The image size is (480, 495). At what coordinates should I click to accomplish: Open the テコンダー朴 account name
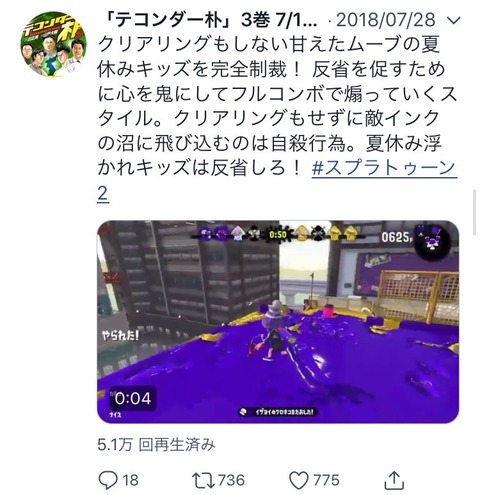(x=209, y=20)
